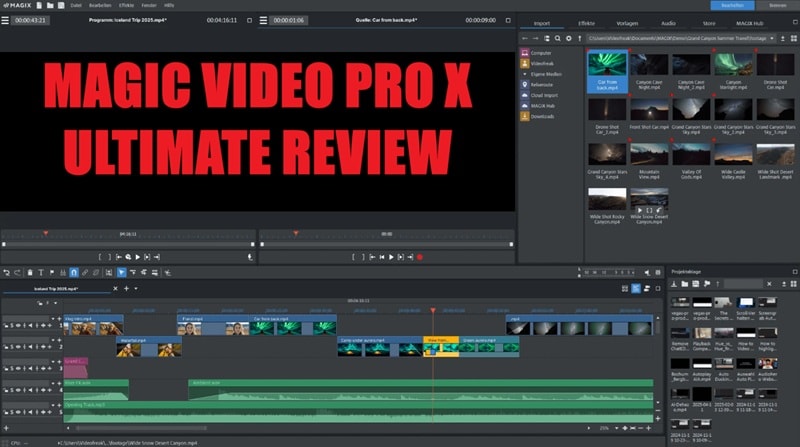Open track 2 header dropdown arrow

coord(52,340)
